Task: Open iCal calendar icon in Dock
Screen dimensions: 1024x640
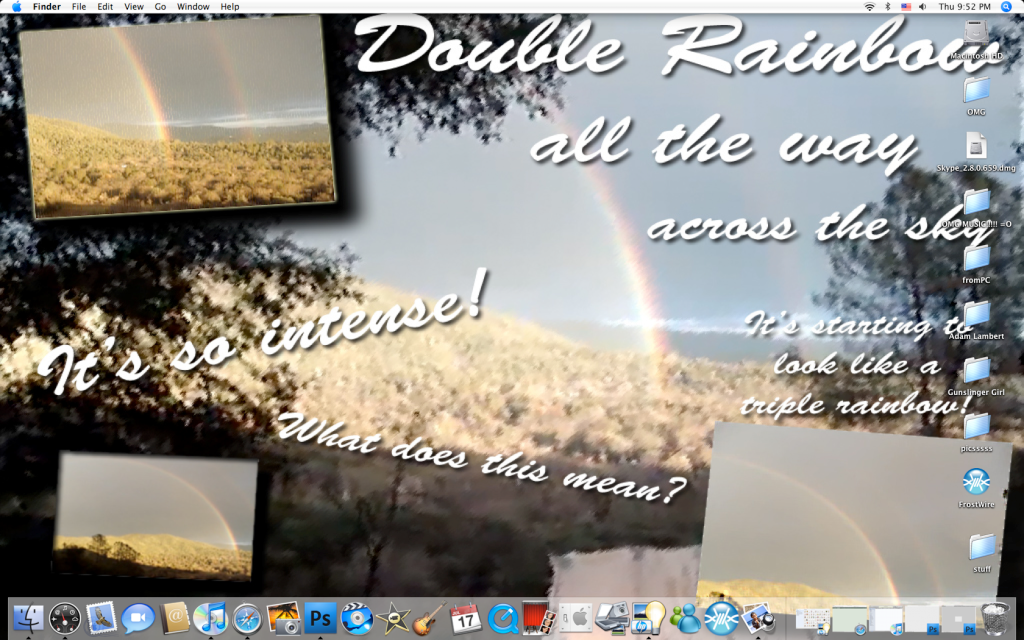Action: click(466, 617)
